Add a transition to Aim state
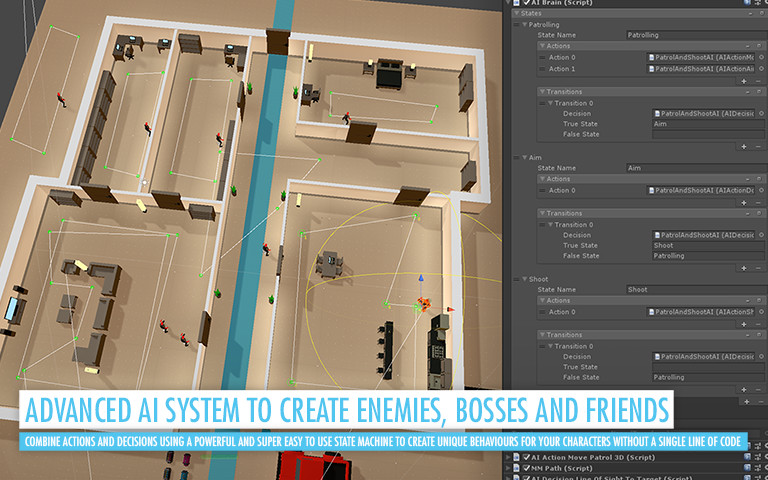This screenshot has height=480, width=768. (744, 268)
